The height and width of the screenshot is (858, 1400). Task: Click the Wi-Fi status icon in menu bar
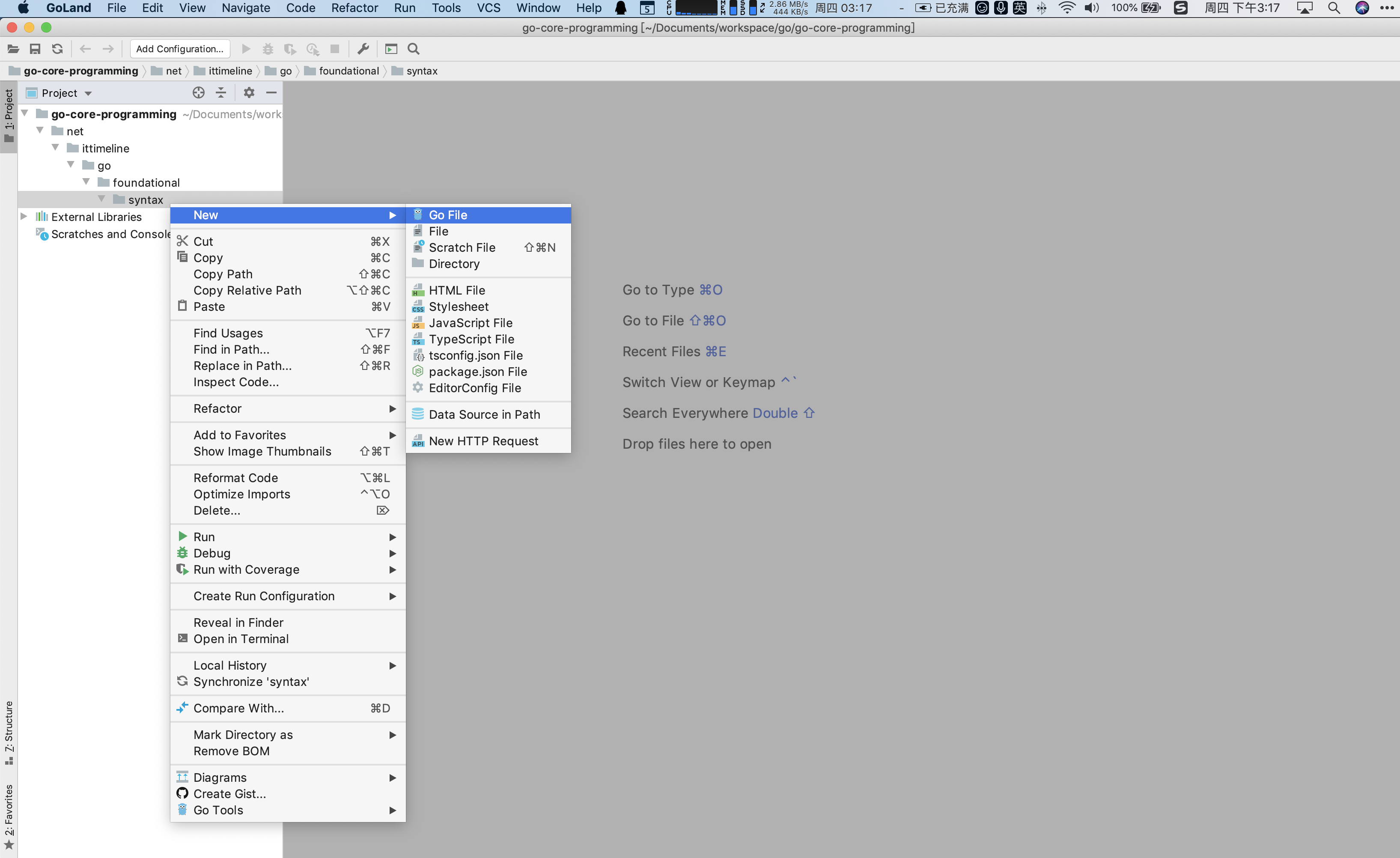[1067, 8]
